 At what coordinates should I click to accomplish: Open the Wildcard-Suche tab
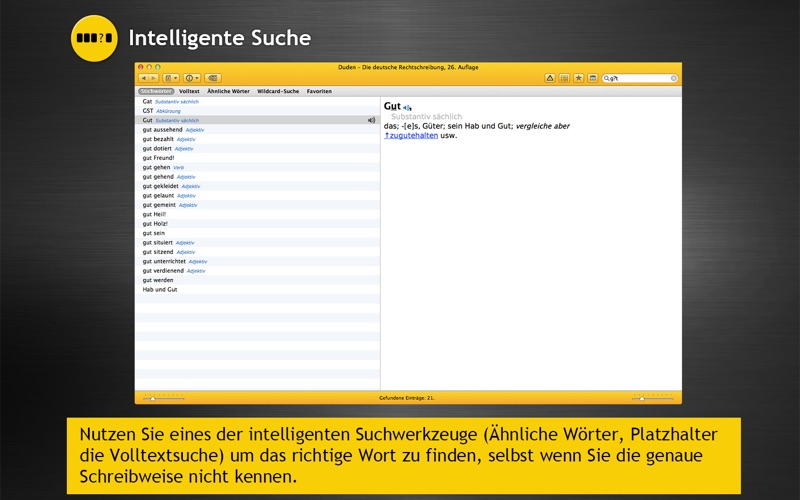click(278, 91)
